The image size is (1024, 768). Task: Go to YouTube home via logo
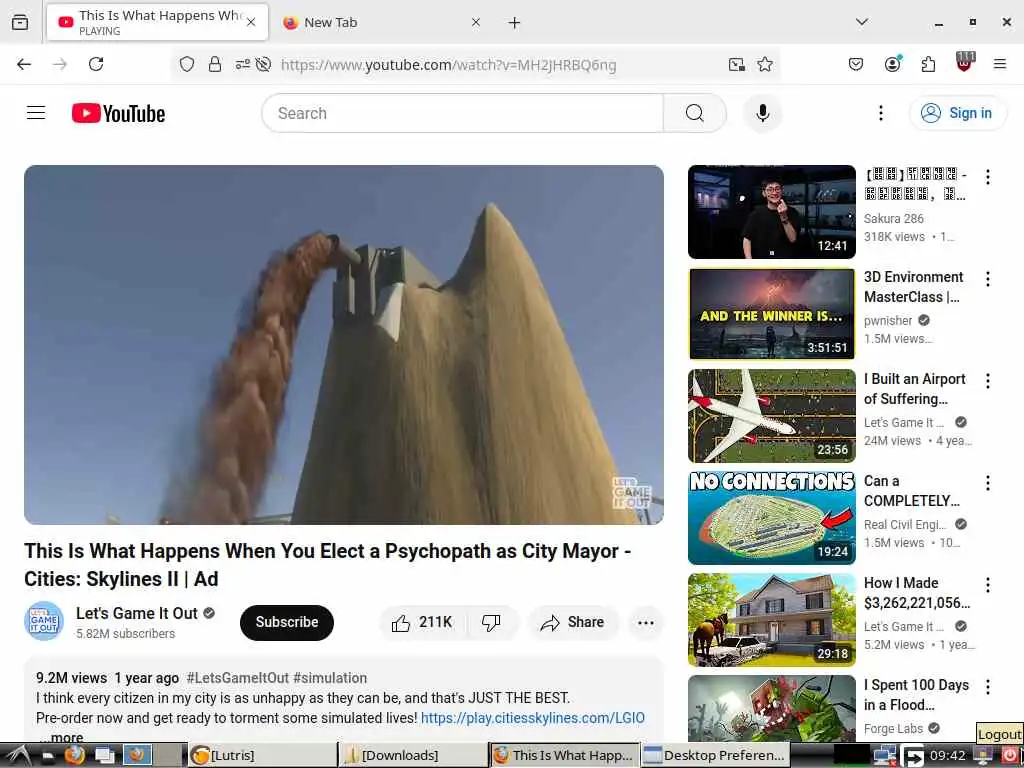(118, 113)
